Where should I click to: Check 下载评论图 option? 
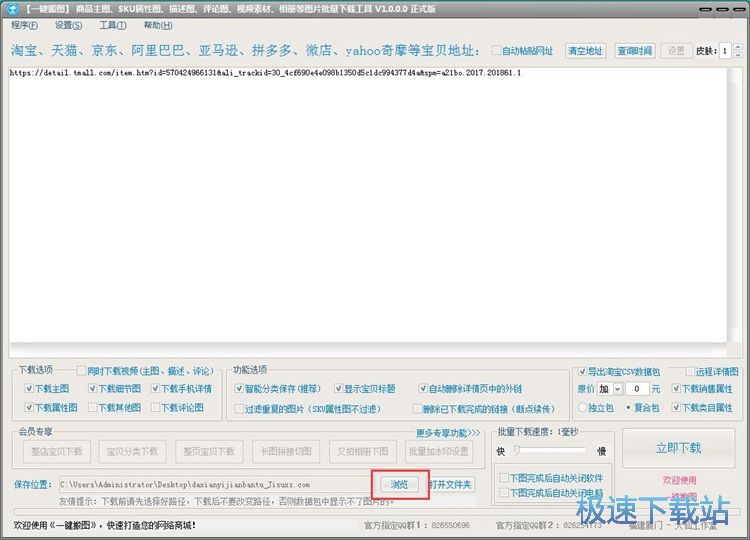(x=155, y=408)
